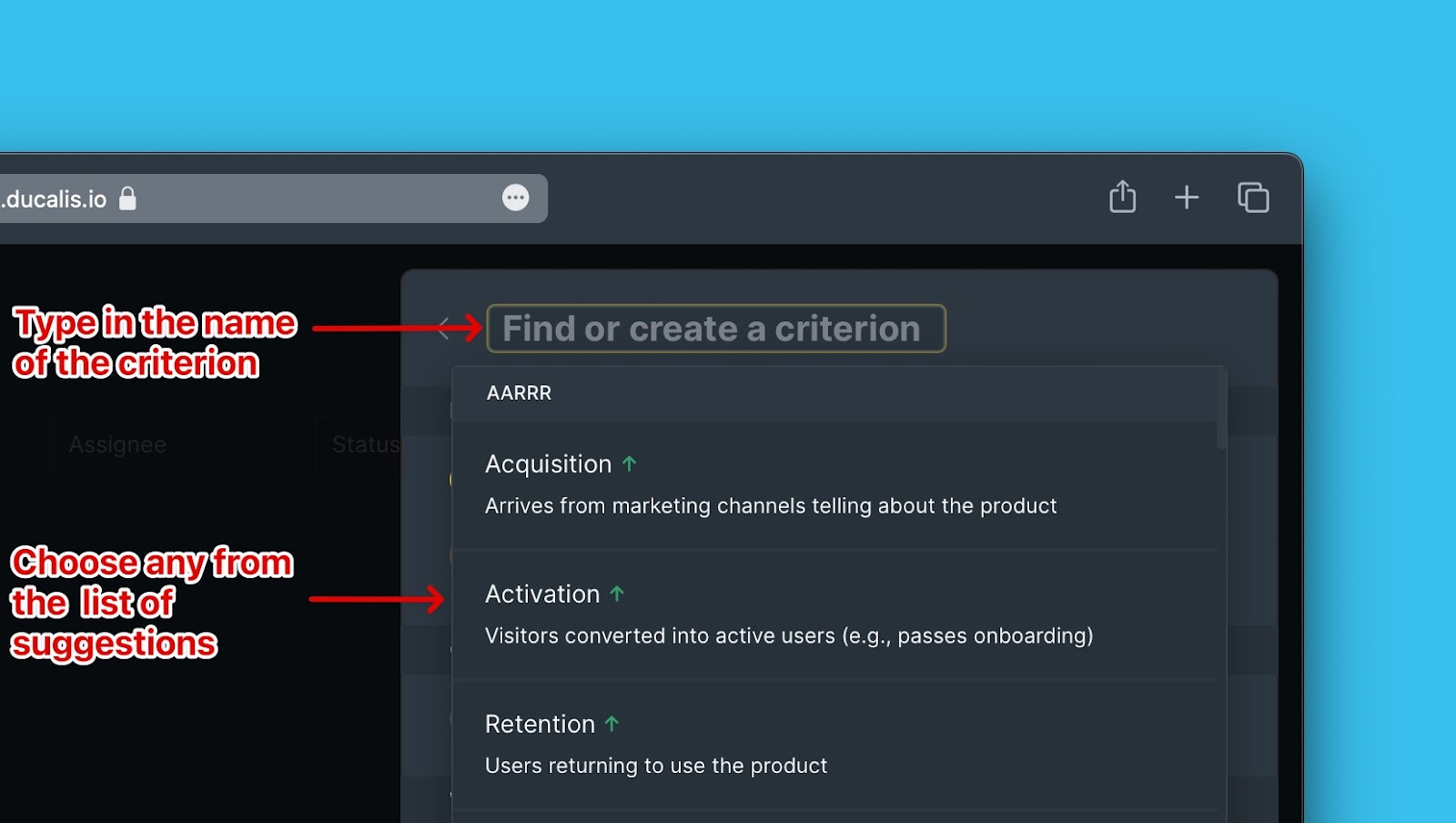Viewport: 1456px width, 823px height.
Task: Click 'Arrives from marketing channels' description
Action: coord(771,506)
